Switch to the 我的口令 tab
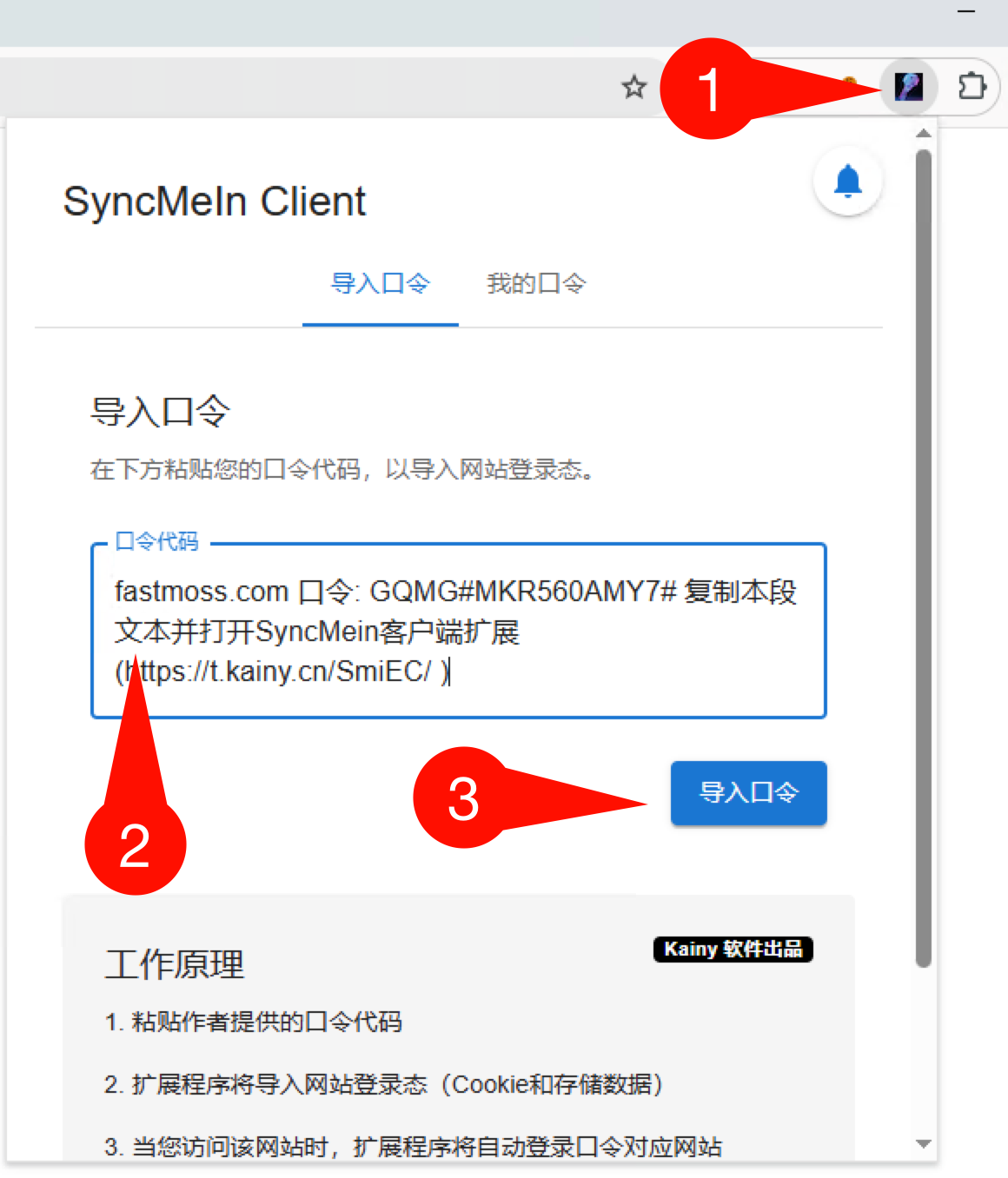Screen dimensions: 1008x1178 pyautogui.click(x=536, y=284)
